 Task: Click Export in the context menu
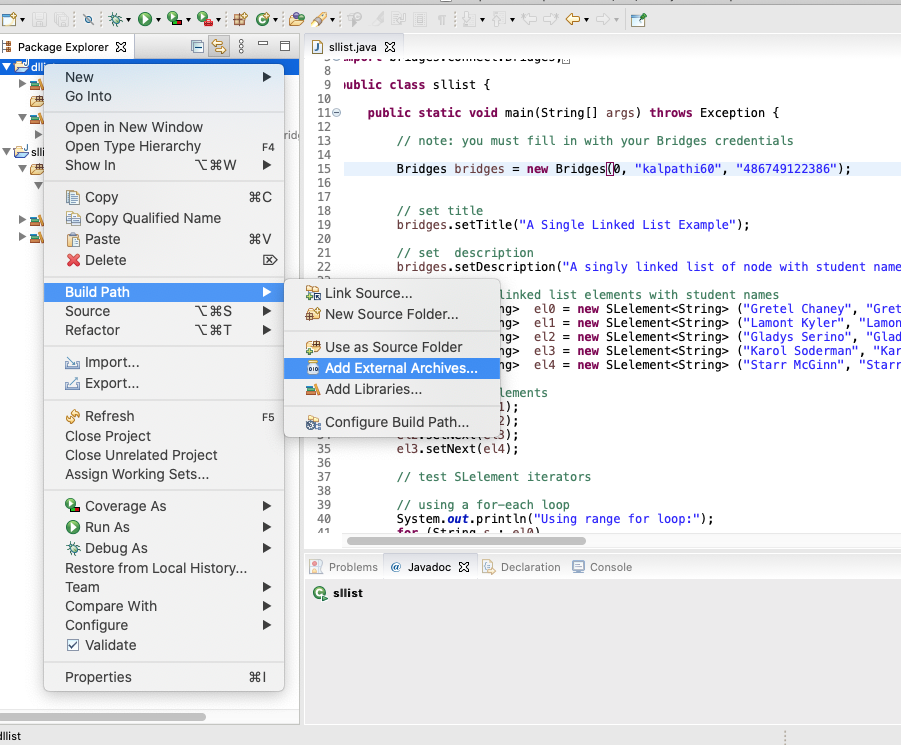coord(164,383)
